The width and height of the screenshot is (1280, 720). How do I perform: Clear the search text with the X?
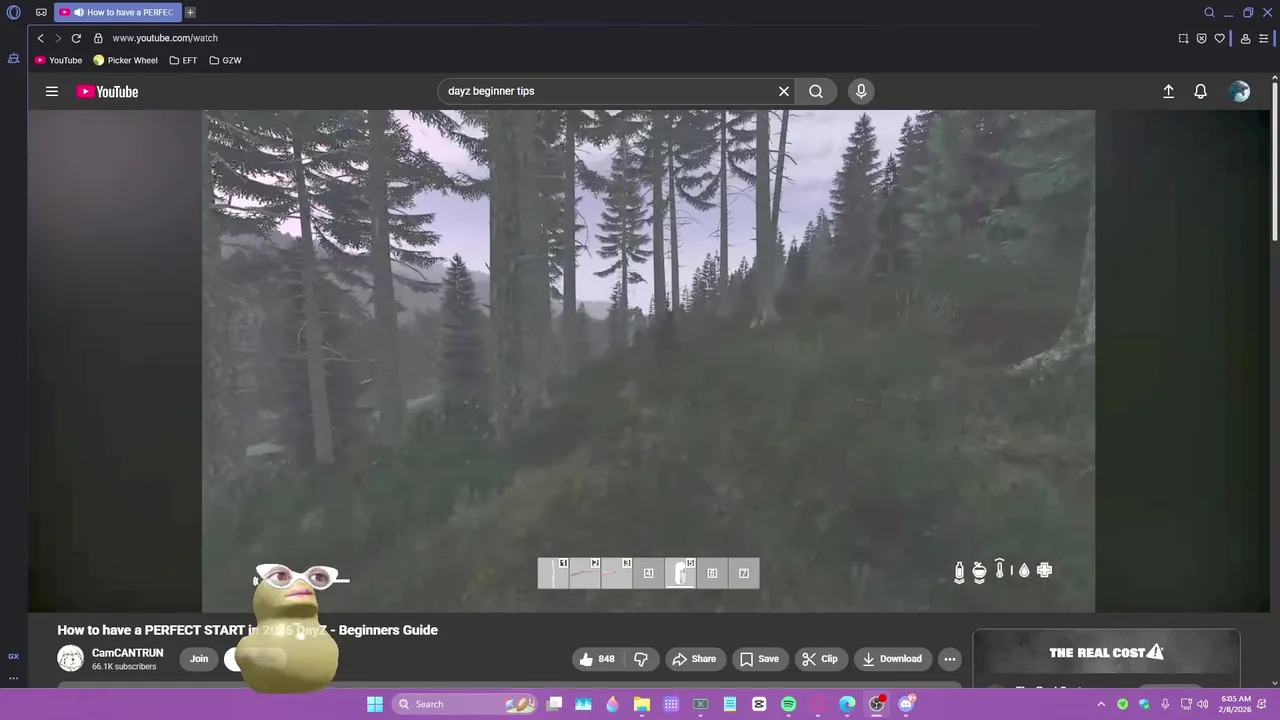[x=784, y=91]
